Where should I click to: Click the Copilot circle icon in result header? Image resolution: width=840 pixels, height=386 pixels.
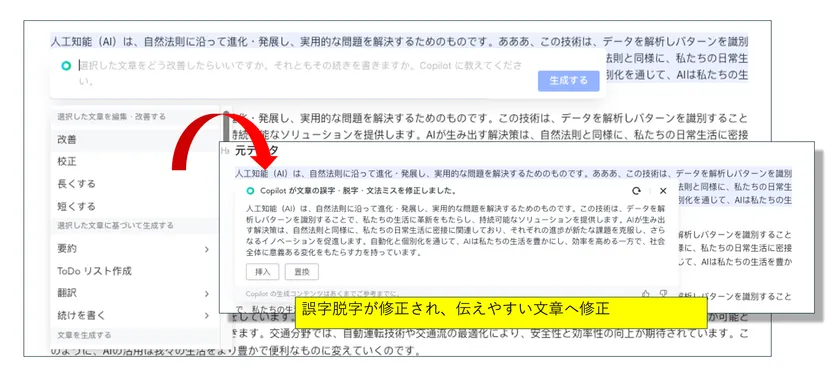point(250,191)
